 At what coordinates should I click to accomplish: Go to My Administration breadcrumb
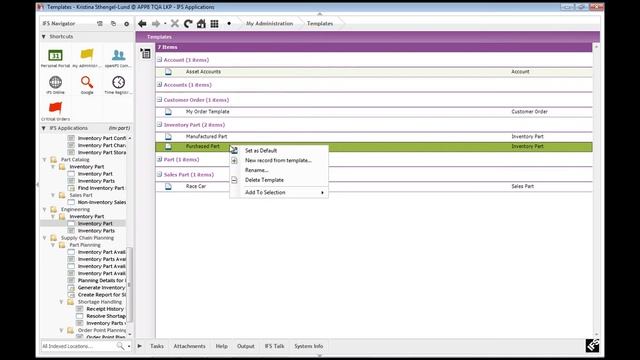tap(269, 24)
